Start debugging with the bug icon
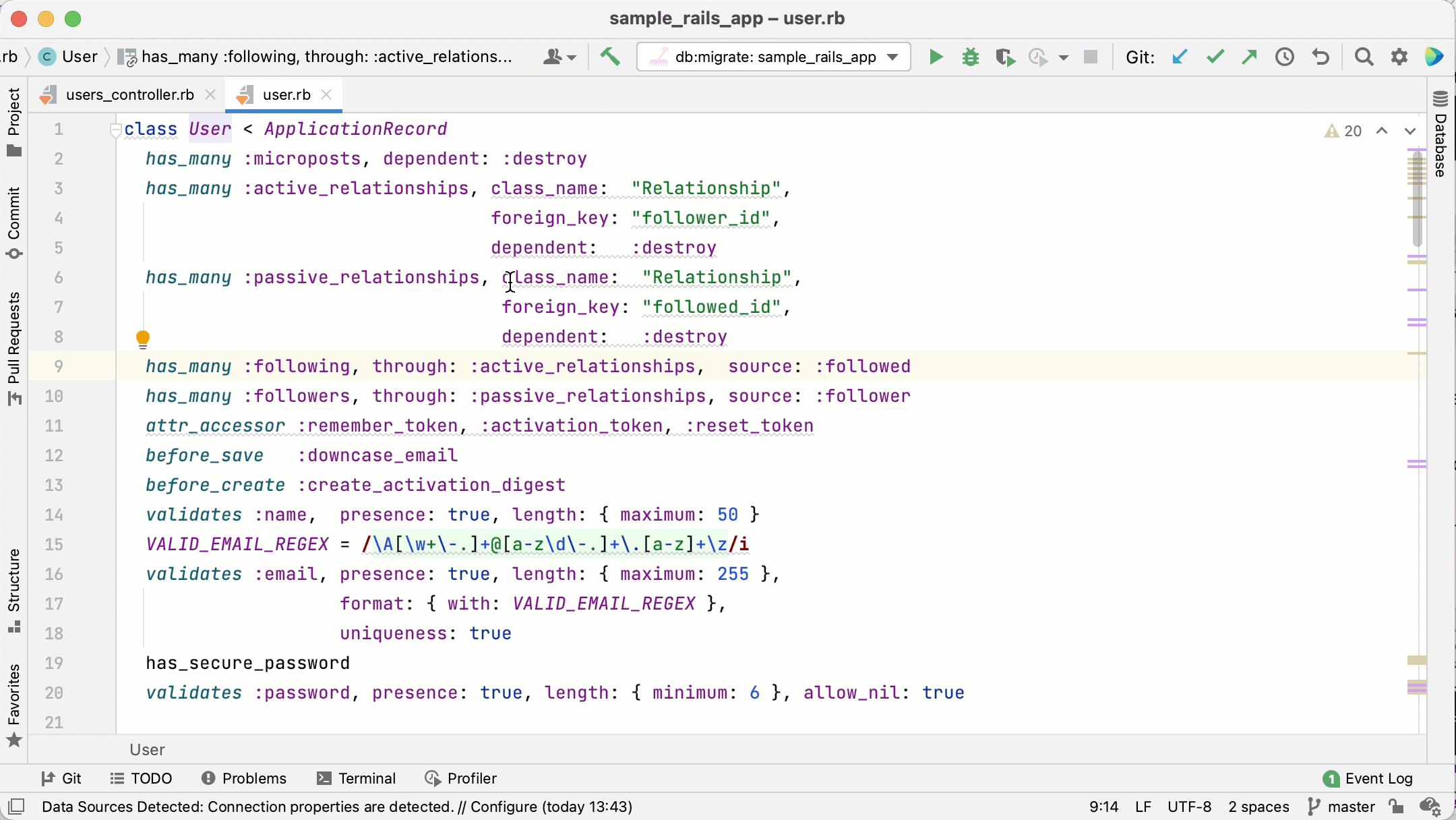Viewport: 1456px width, 820px height. pos(970,57)
